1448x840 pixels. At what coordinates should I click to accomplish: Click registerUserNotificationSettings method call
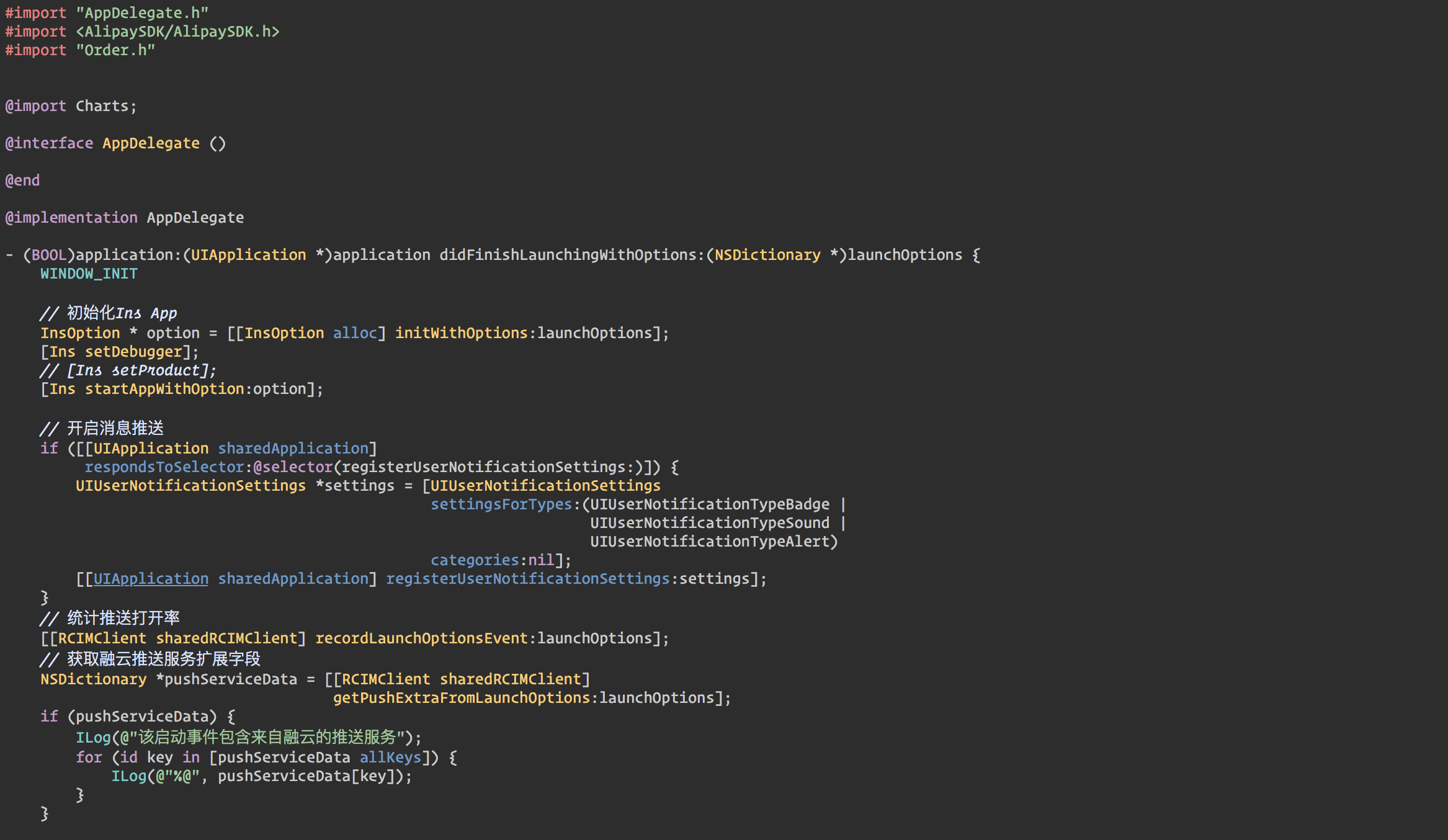[x=527, y=579]
